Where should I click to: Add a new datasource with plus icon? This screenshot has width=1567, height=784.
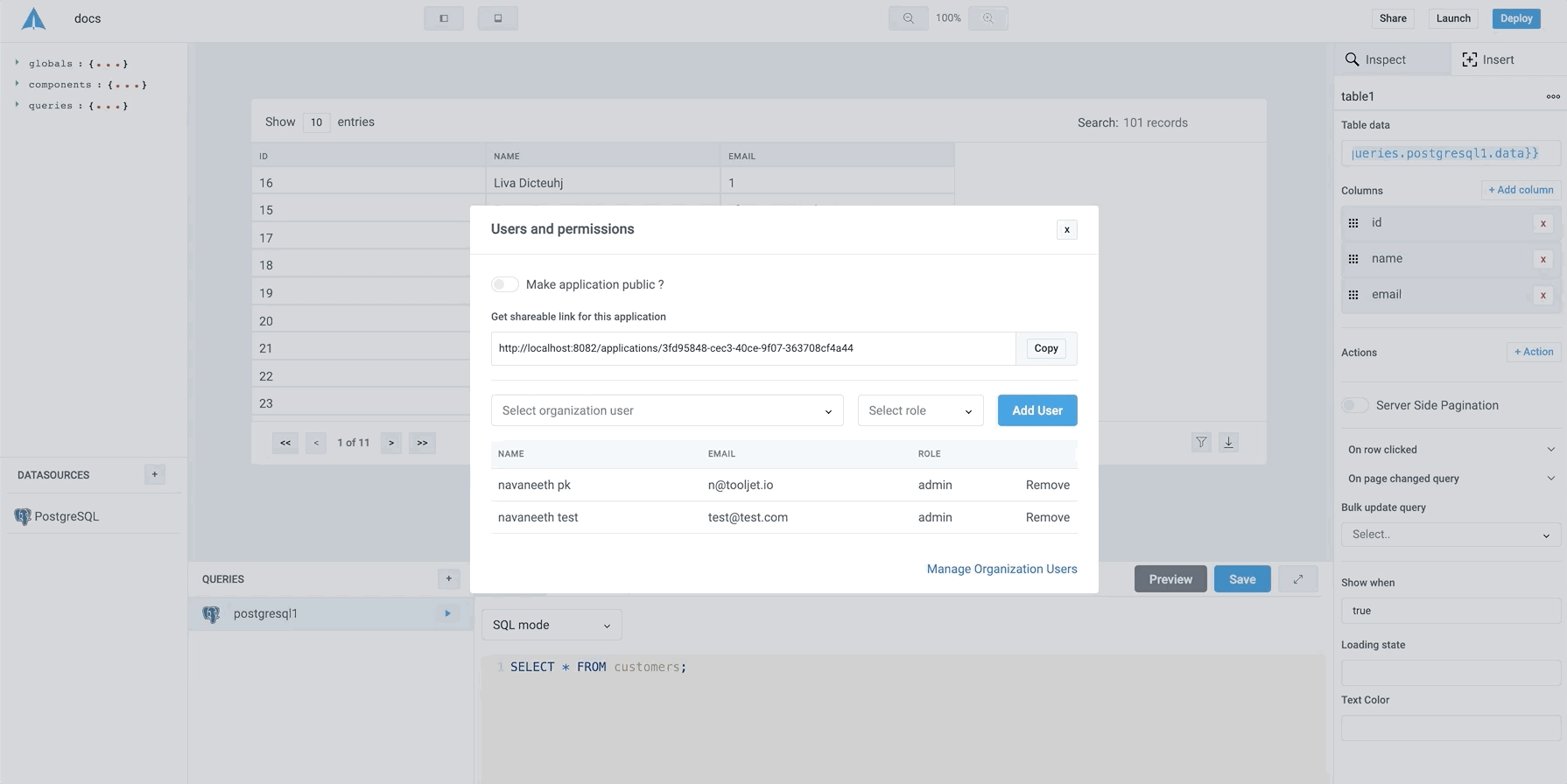click(x=155, y=474)
